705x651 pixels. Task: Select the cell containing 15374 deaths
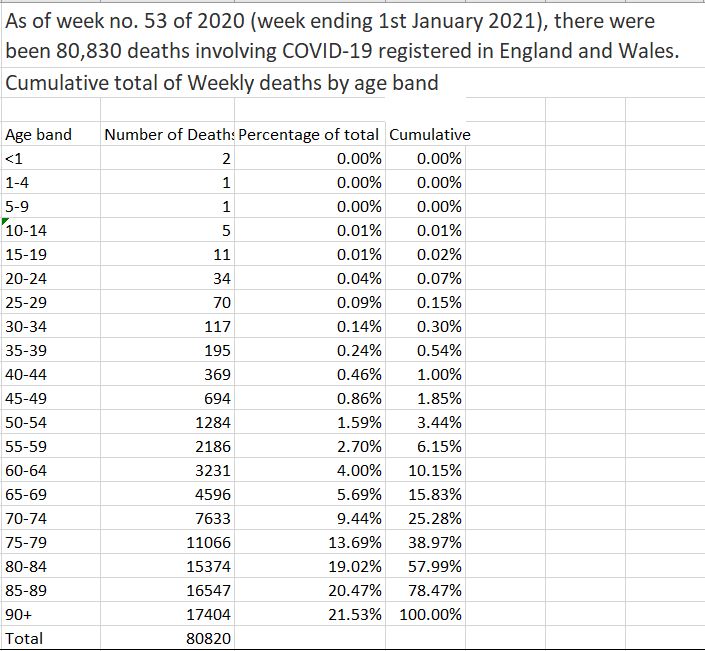click(x=209, y=566)
